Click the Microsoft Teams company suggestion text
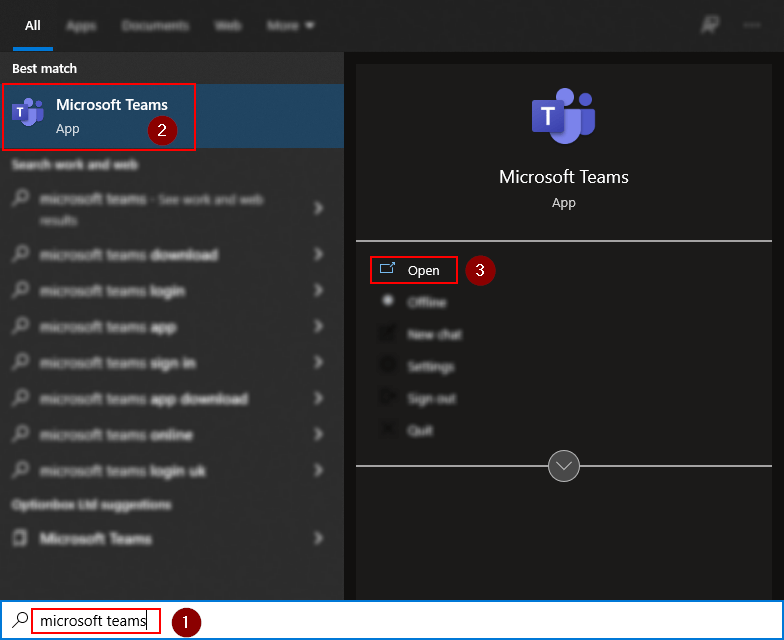 (96, 538)
